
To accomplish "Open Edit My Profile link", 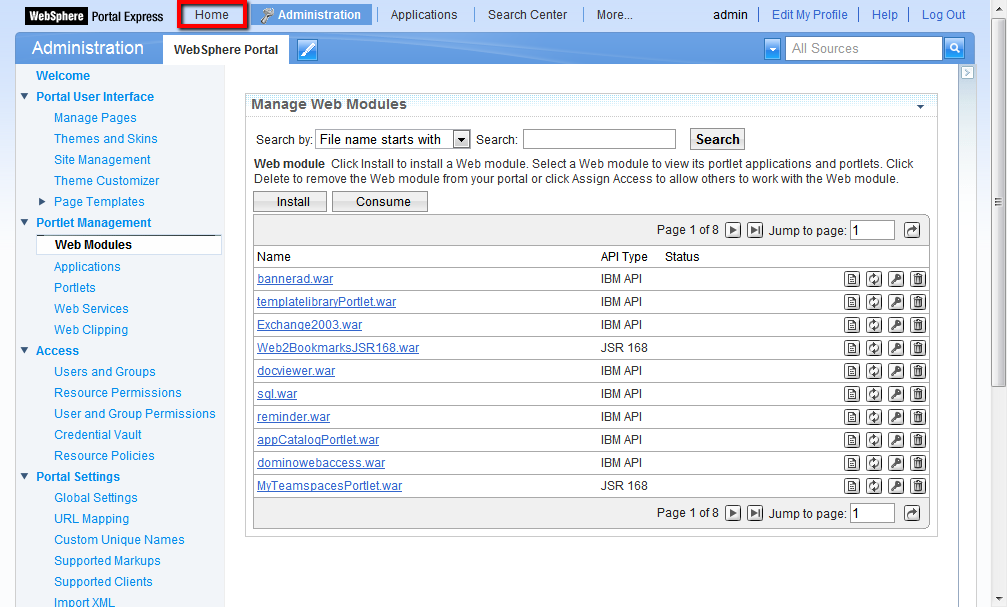I will point(809,15).
